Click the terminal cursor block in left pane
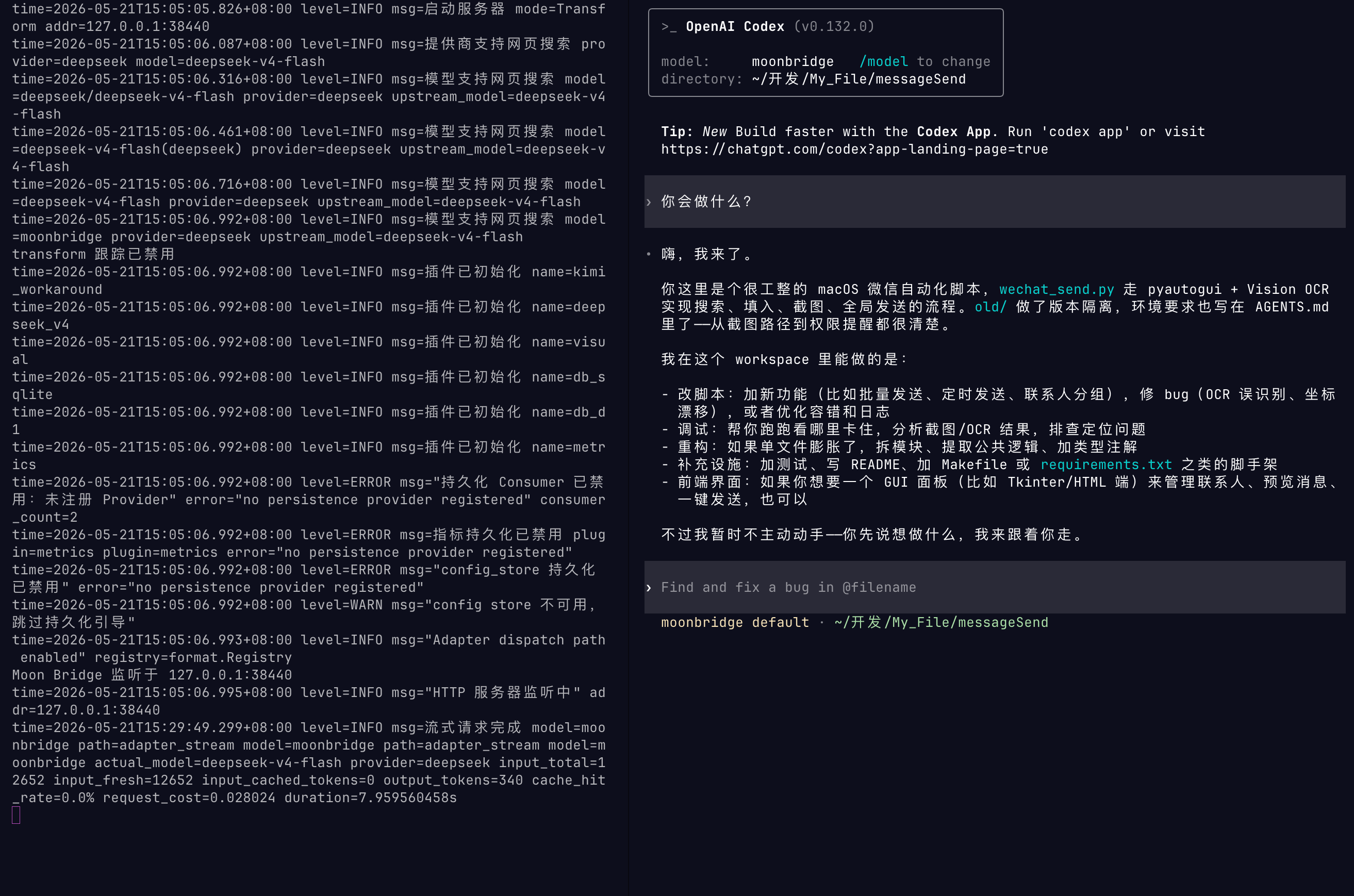The image size is (1354, 896). tap(16, 815)
